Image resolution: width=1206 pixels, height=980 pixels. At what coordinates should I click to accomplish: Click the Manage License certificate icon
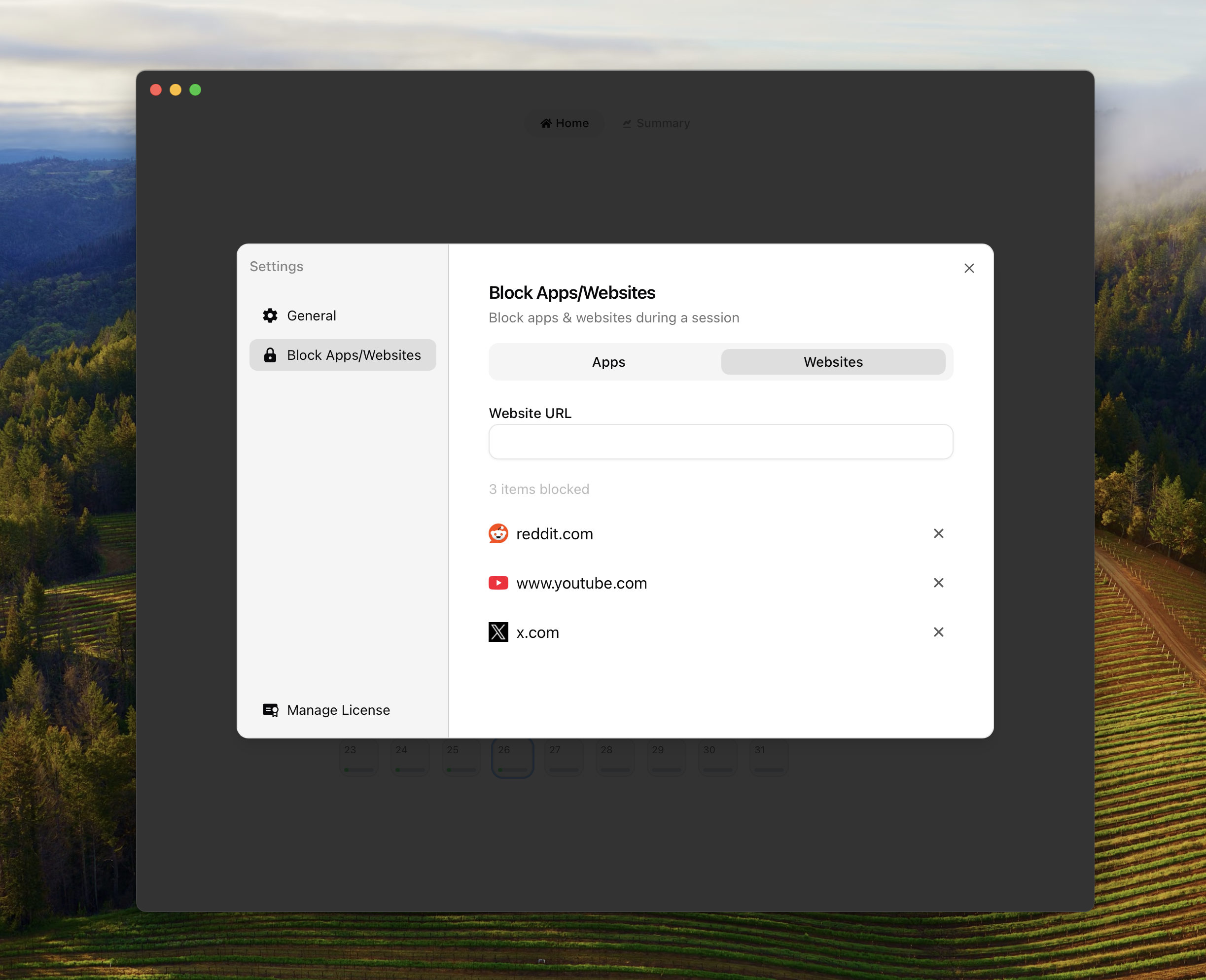(x=270, y=709)
